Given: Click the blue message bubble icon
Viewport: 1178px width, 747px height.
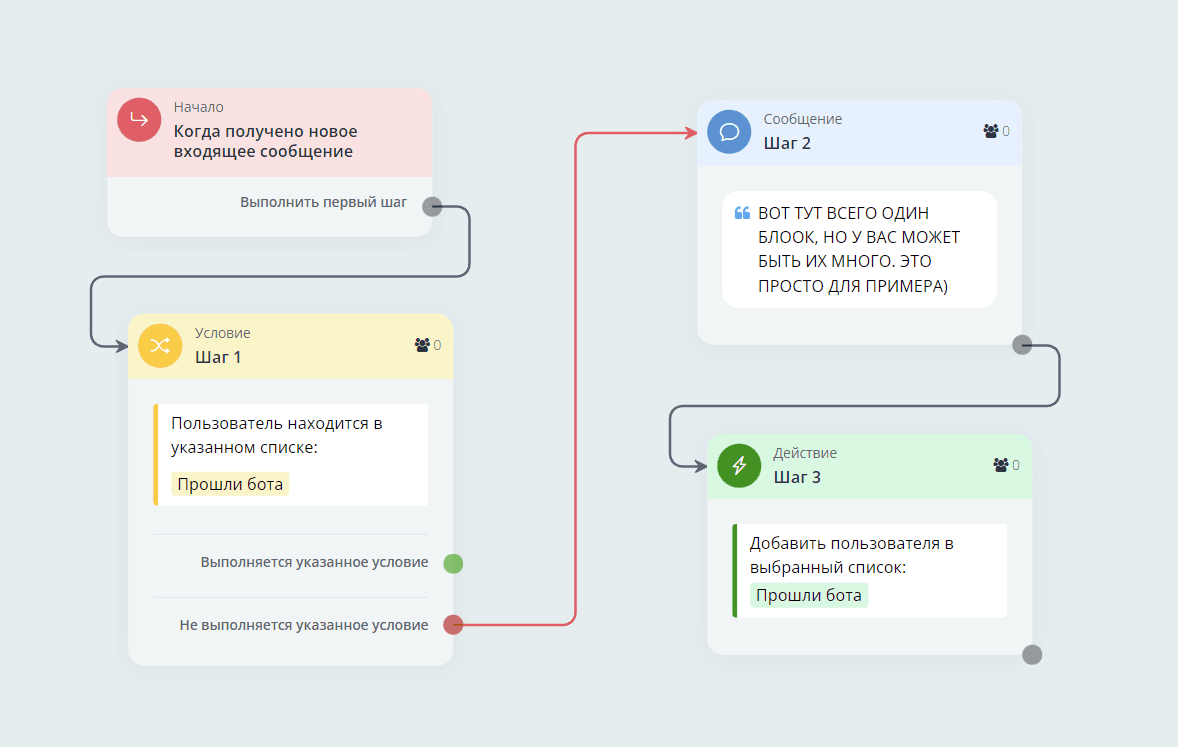Looking at the screenshot, I should pyautogui.click(x=728, y=131).
